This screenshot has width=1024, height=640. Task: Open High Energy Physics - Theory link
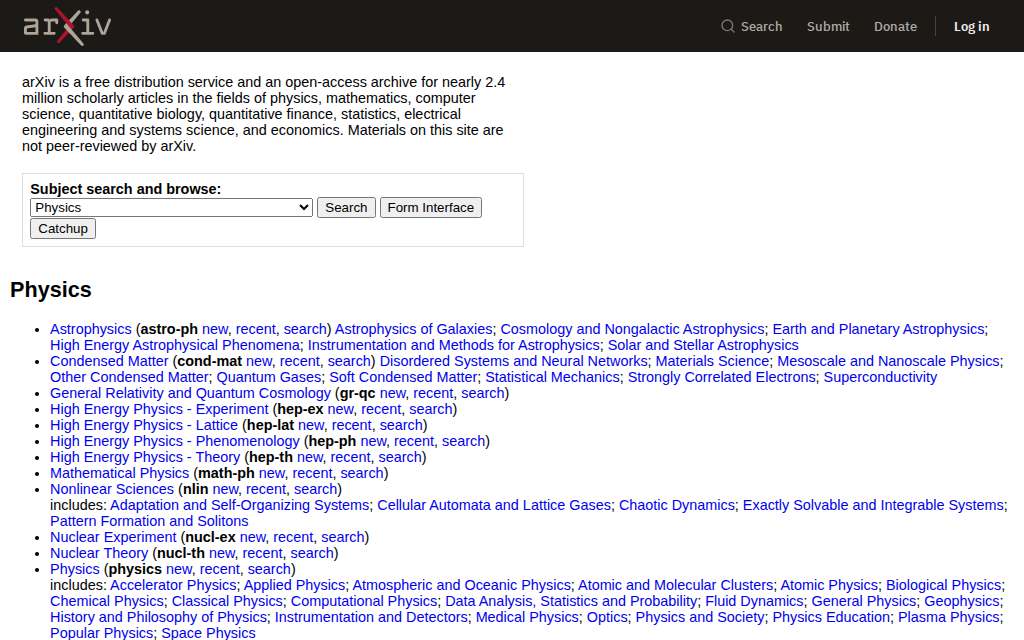tap(145, 457)
